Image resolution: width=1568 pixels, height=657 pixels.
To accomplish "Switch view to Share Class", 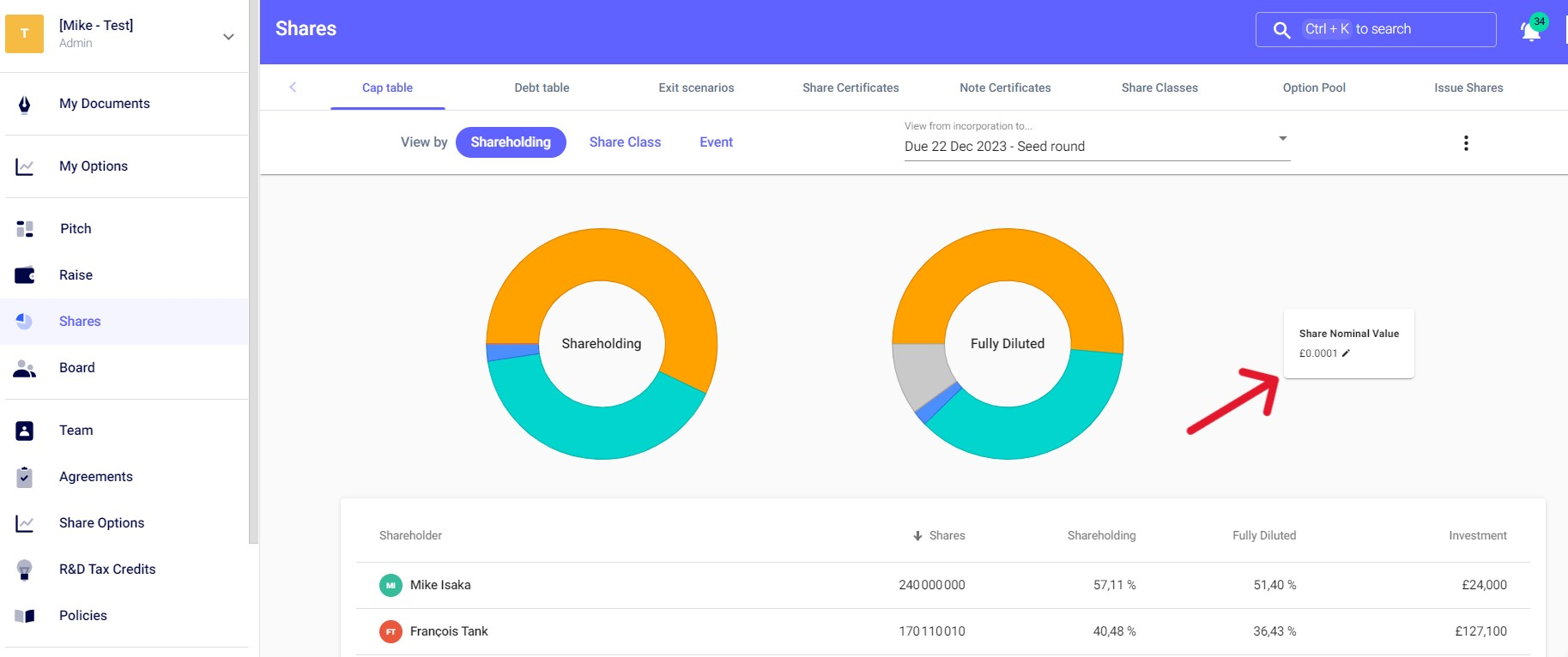I will [x=625, y=142].
